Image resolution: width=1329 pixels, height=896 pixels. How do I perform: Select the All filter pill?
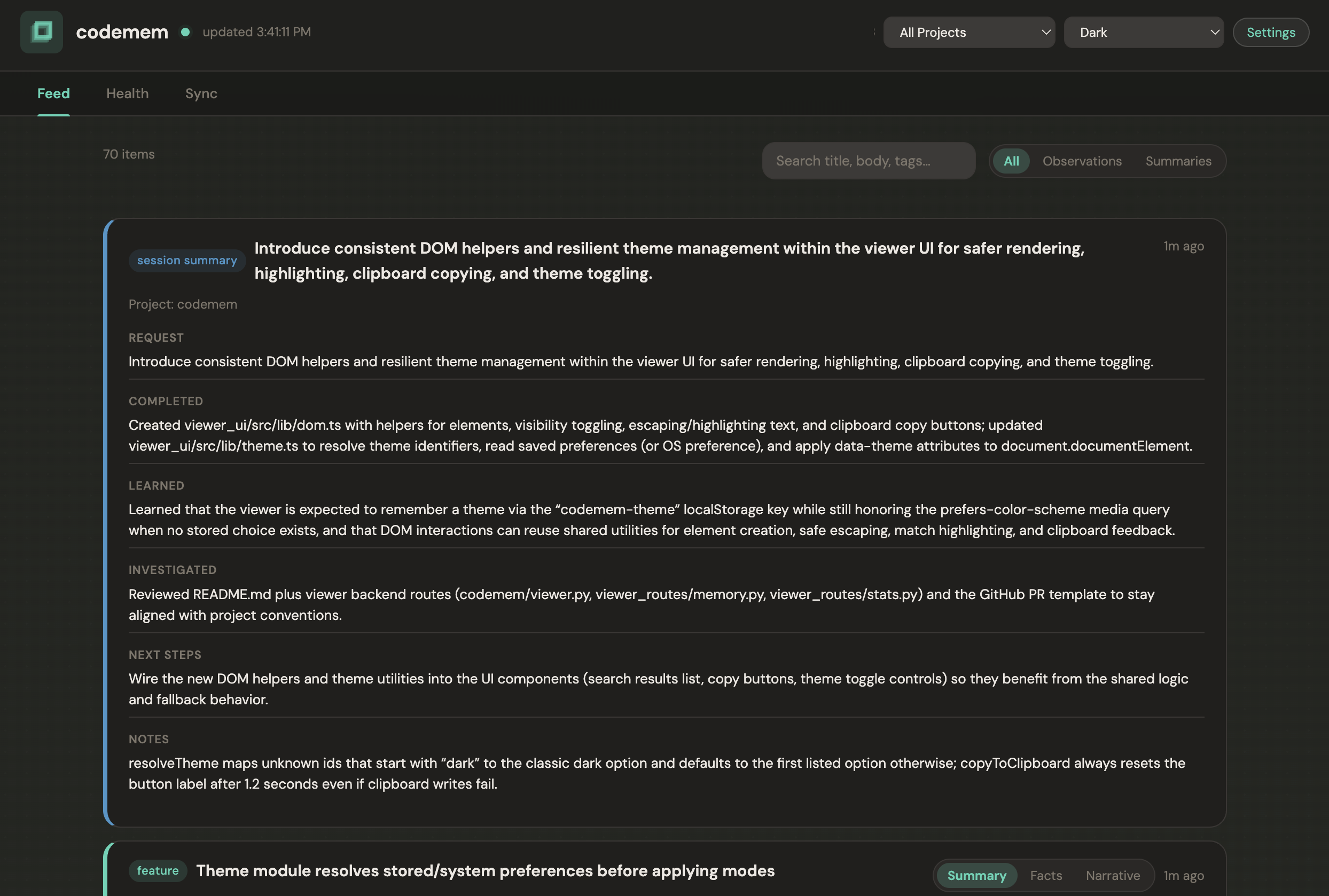pos(1010,161)
